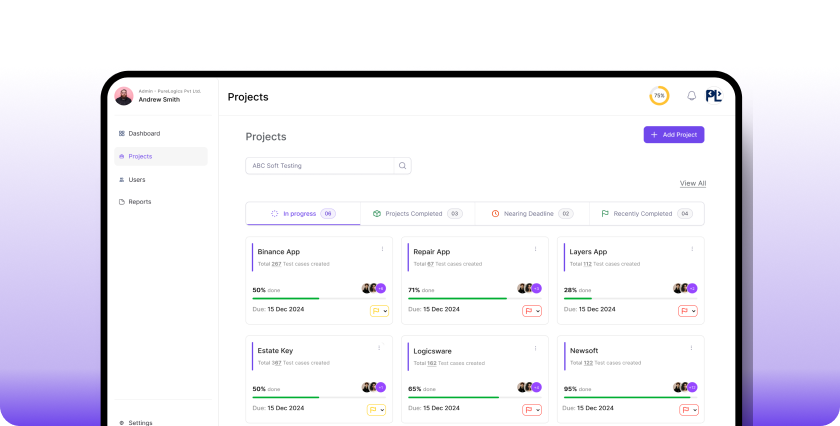The width and height of the screenshot is (840, 426).
Task: Click Andrew Smith profile avatar
Action: [124, 96]
